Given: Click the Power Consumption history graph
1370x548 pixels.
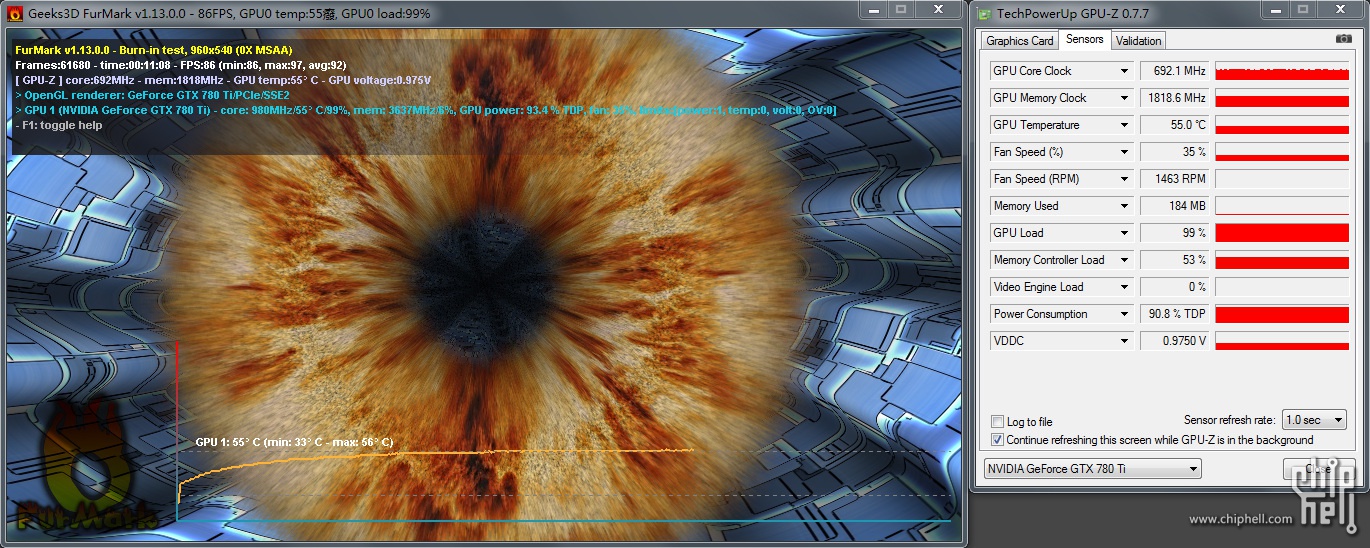Looking at the screenshot, I should pyautogui.click(x=1282, y=314).
